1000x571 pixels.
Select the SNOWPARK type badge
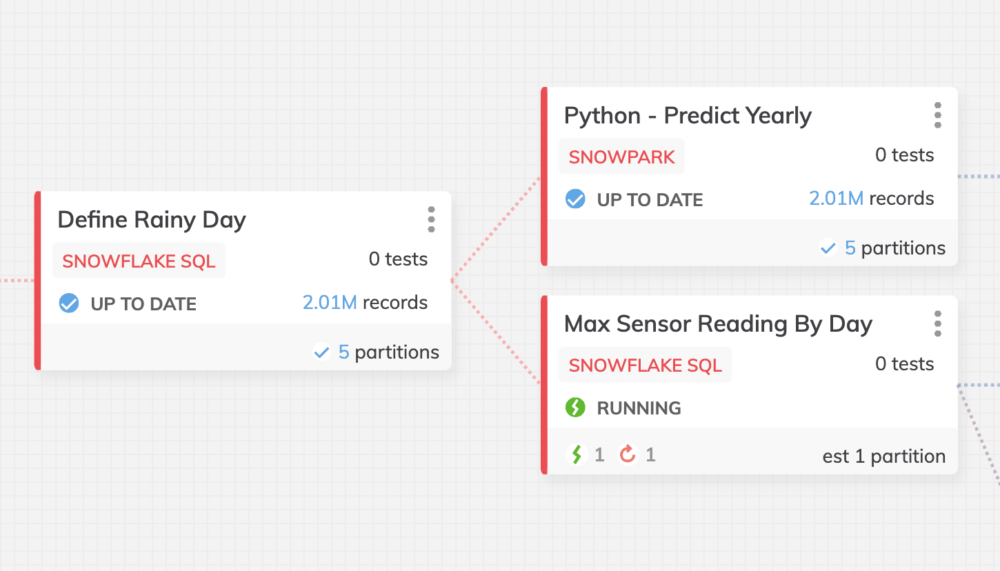pos(622,157)
